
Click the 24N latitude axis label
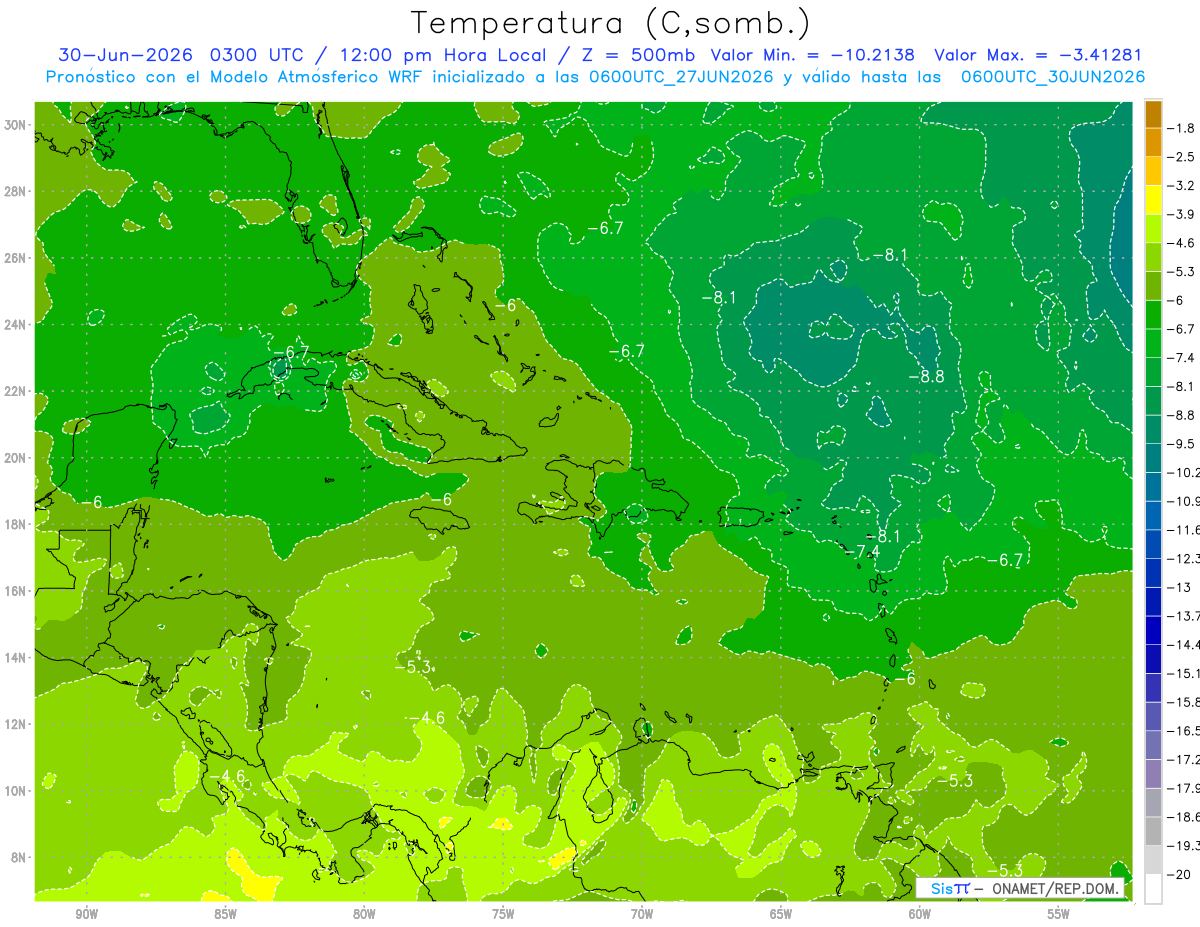[x=17, y=325]
